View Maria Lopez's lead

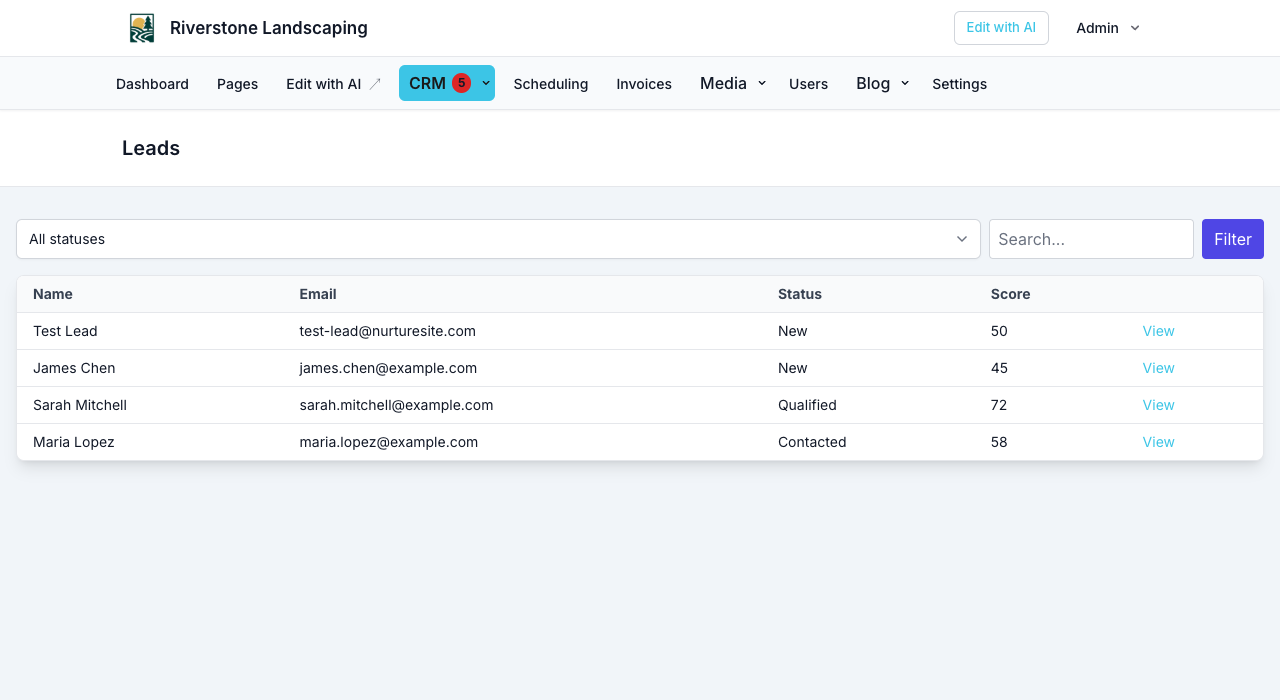coord(1158,442)
